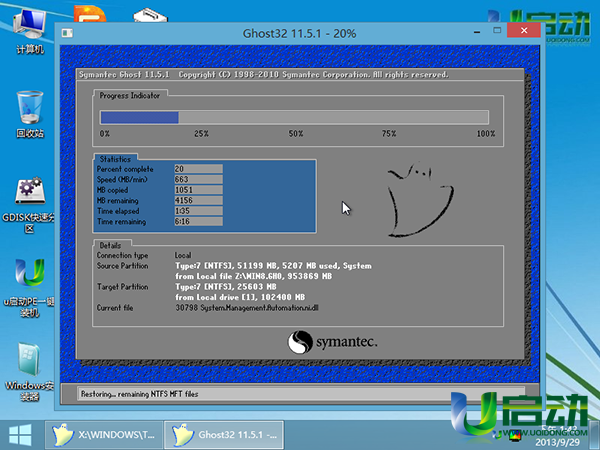Maximize the Ghost32 window

coord(497,31)
